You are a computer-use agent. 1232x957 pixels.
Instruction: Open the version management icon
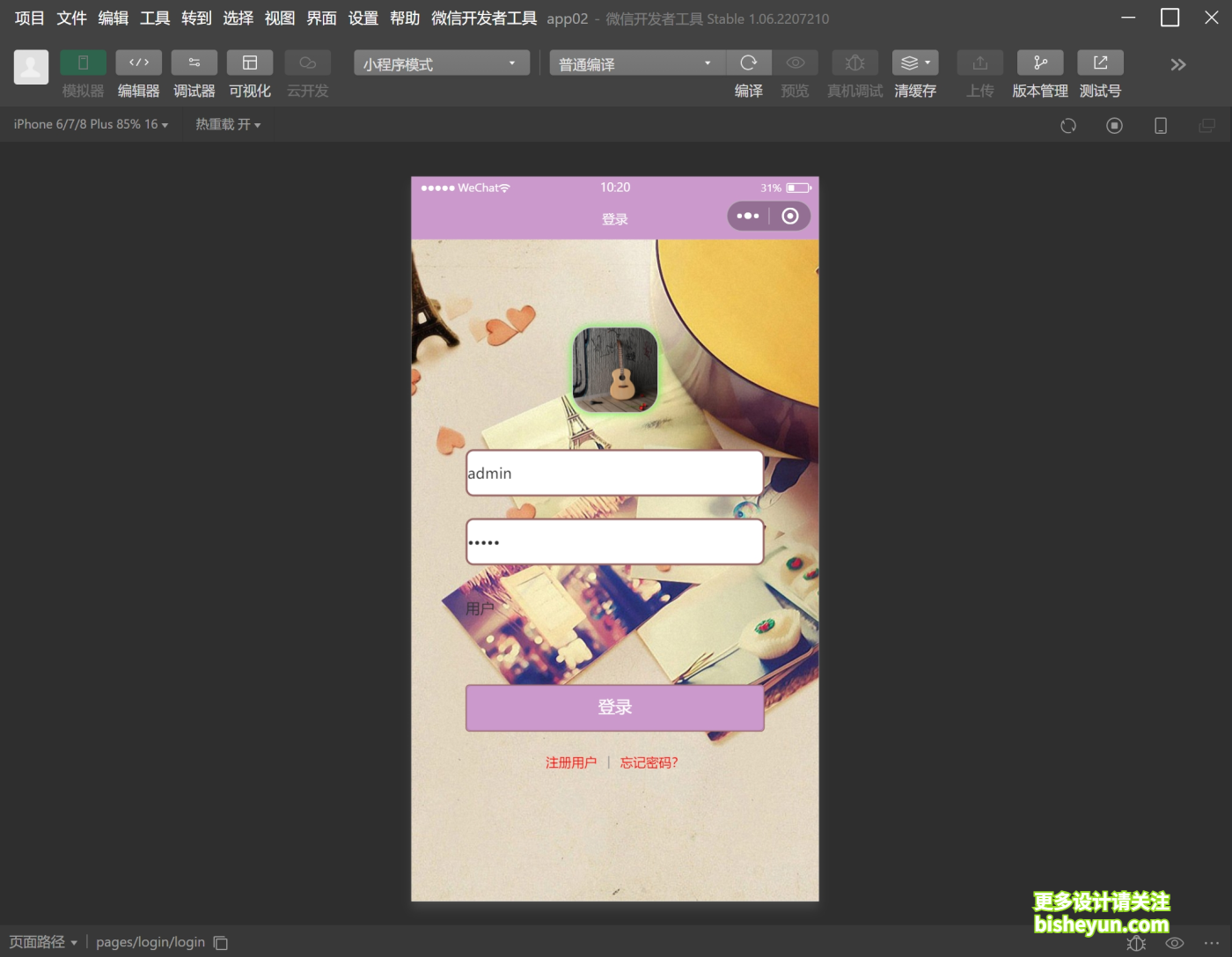tap(1040, 63)
